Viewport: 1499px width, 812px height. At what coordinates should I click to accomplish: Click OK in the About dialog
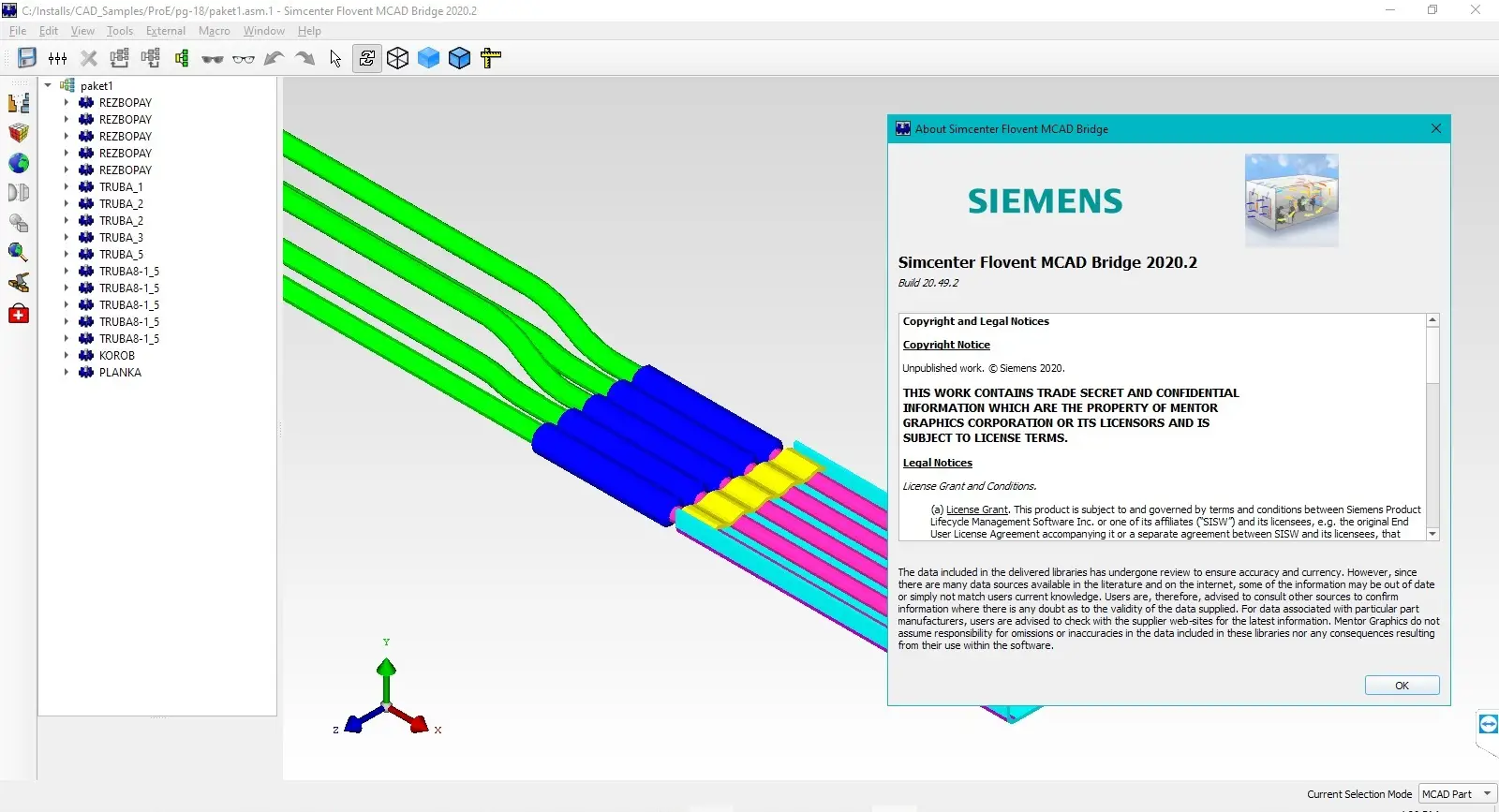[x=1402, y=686]
